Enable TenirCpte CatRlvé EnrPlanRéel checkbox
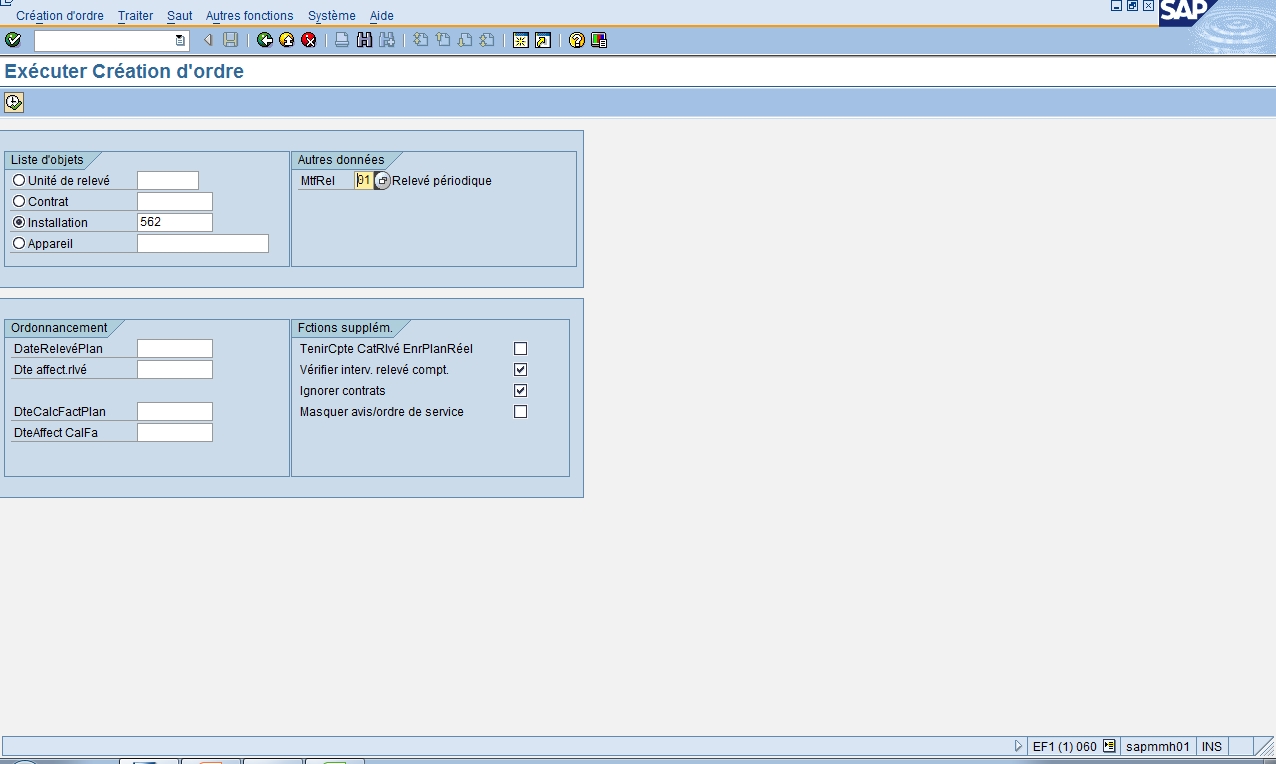The width and height of the screenshot is (1276, 764). coord(520,349)
